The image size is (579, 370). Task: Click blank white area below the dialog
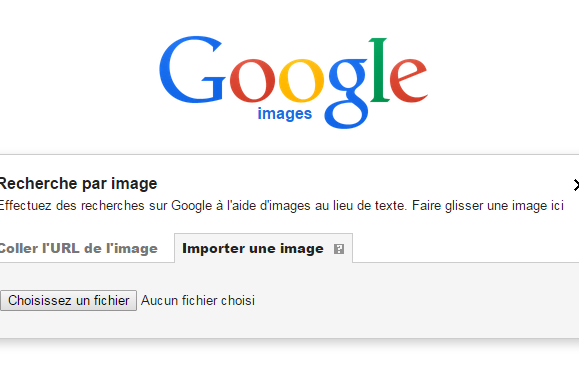click(290, 356)
